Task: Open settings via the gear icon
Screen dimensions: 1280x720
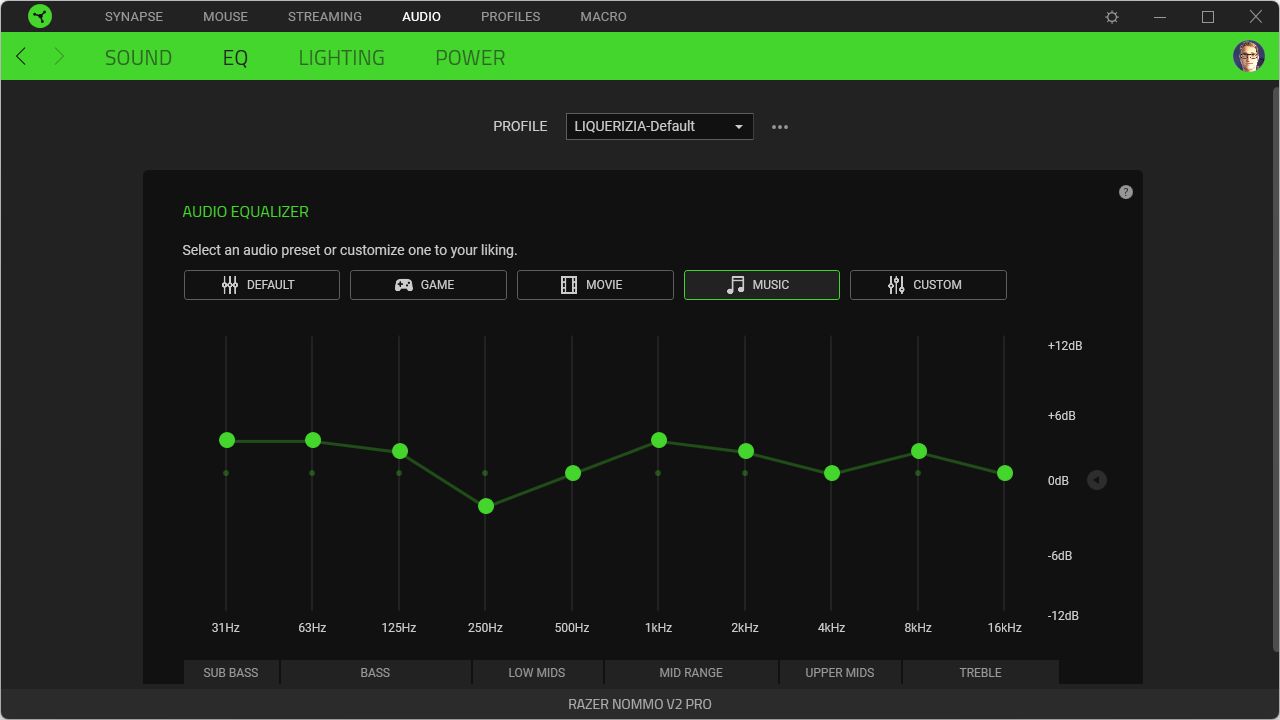Action: click(x=1112, y=17)
